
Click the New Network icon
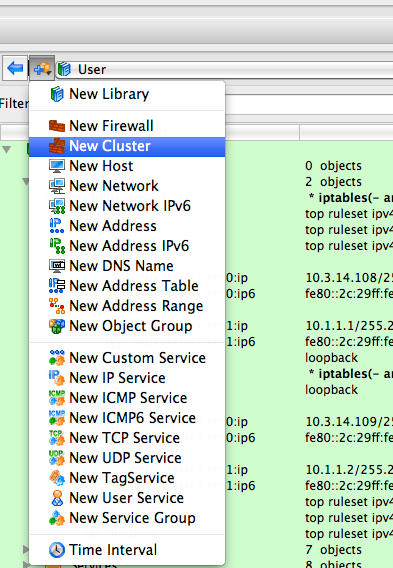(57, 186)
